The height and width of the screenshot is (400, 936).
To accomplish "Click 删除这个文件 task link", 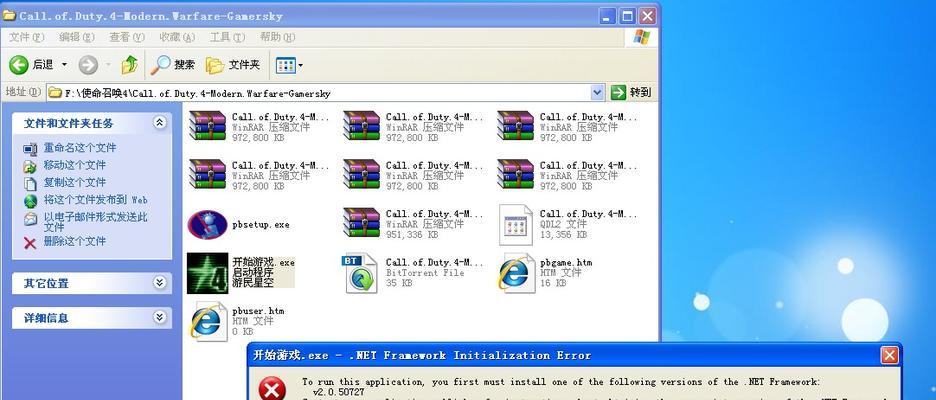I will pyautogui.click(x=74, y=241).
